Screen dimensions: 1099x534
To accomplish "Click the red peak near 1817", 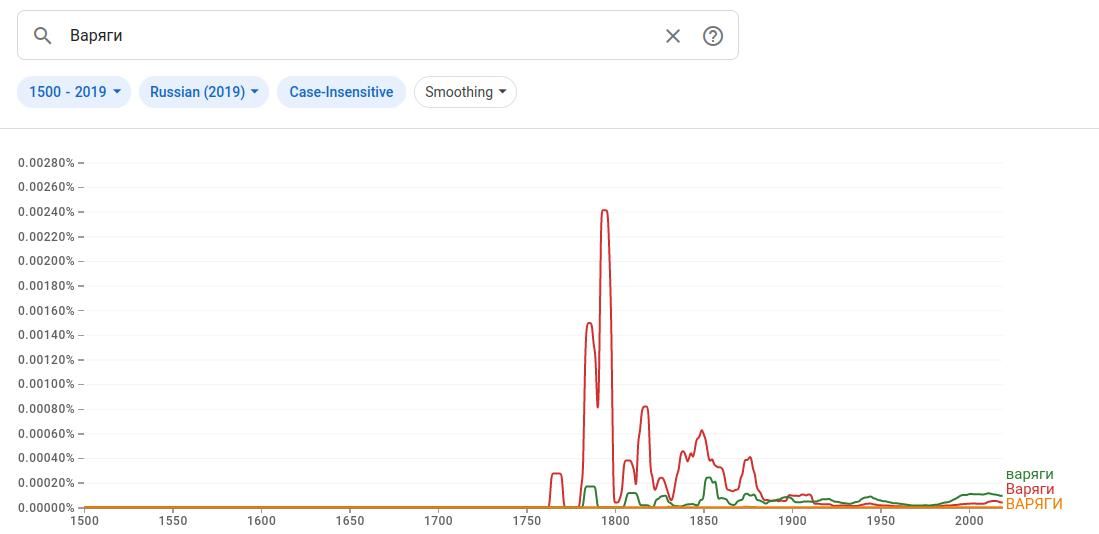I will (x=645, y=407).
